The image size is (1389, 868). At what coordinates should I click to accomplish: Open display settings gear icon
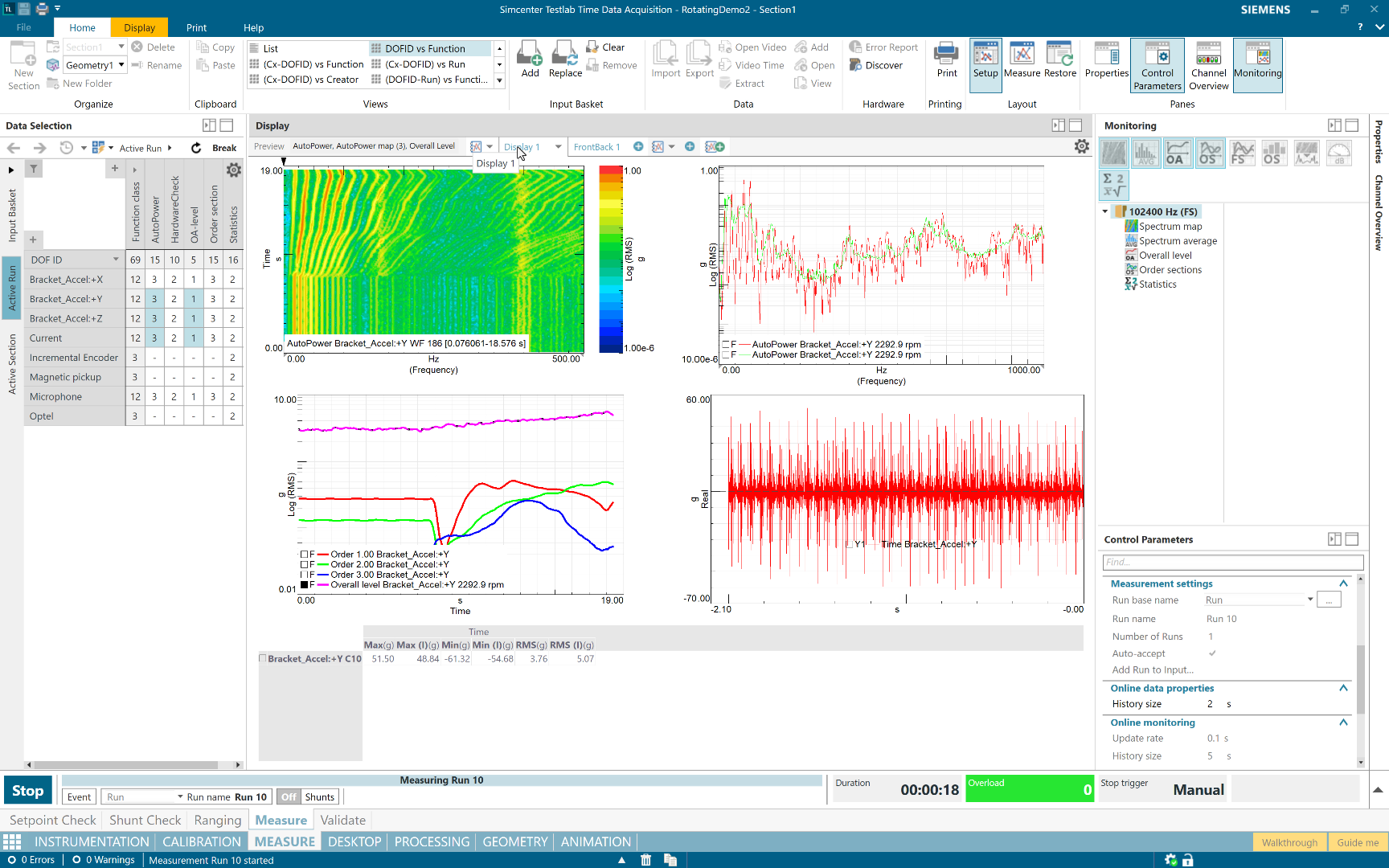(x=1082, y=146)
